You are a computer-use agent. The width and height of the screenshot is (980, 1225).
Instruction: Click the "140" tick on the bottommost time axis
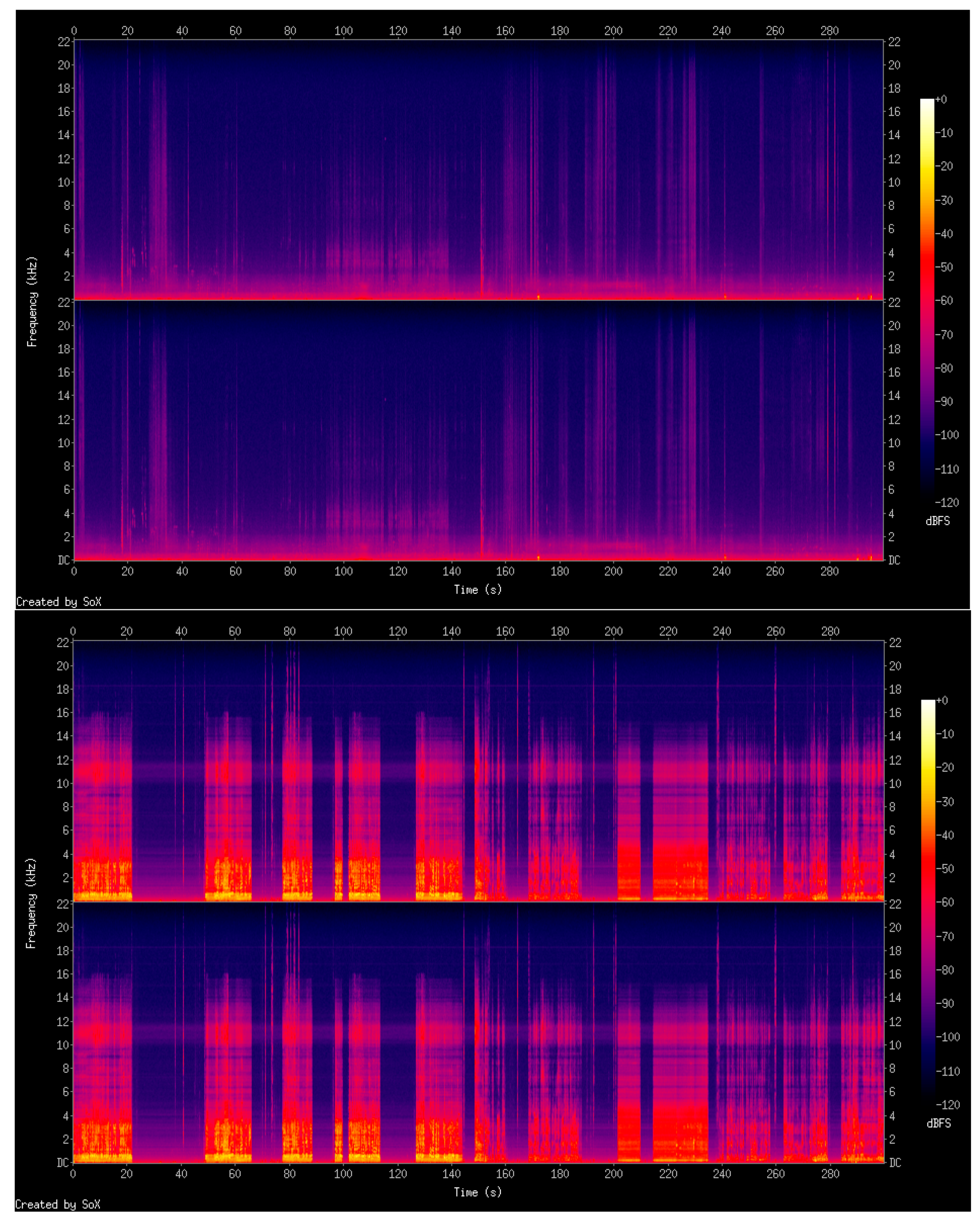(451, 1173)
